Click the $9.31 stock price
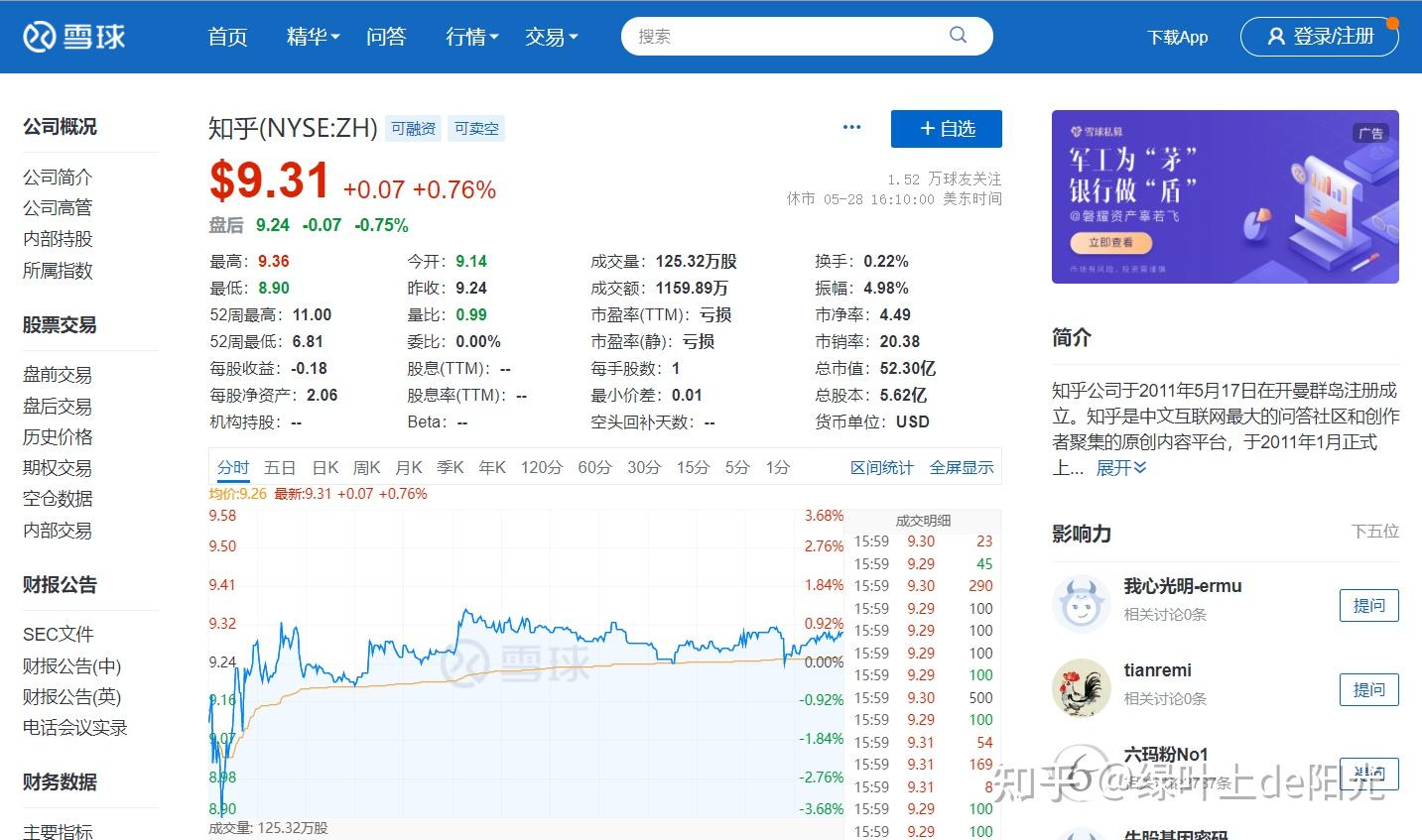 coord(269,181)
